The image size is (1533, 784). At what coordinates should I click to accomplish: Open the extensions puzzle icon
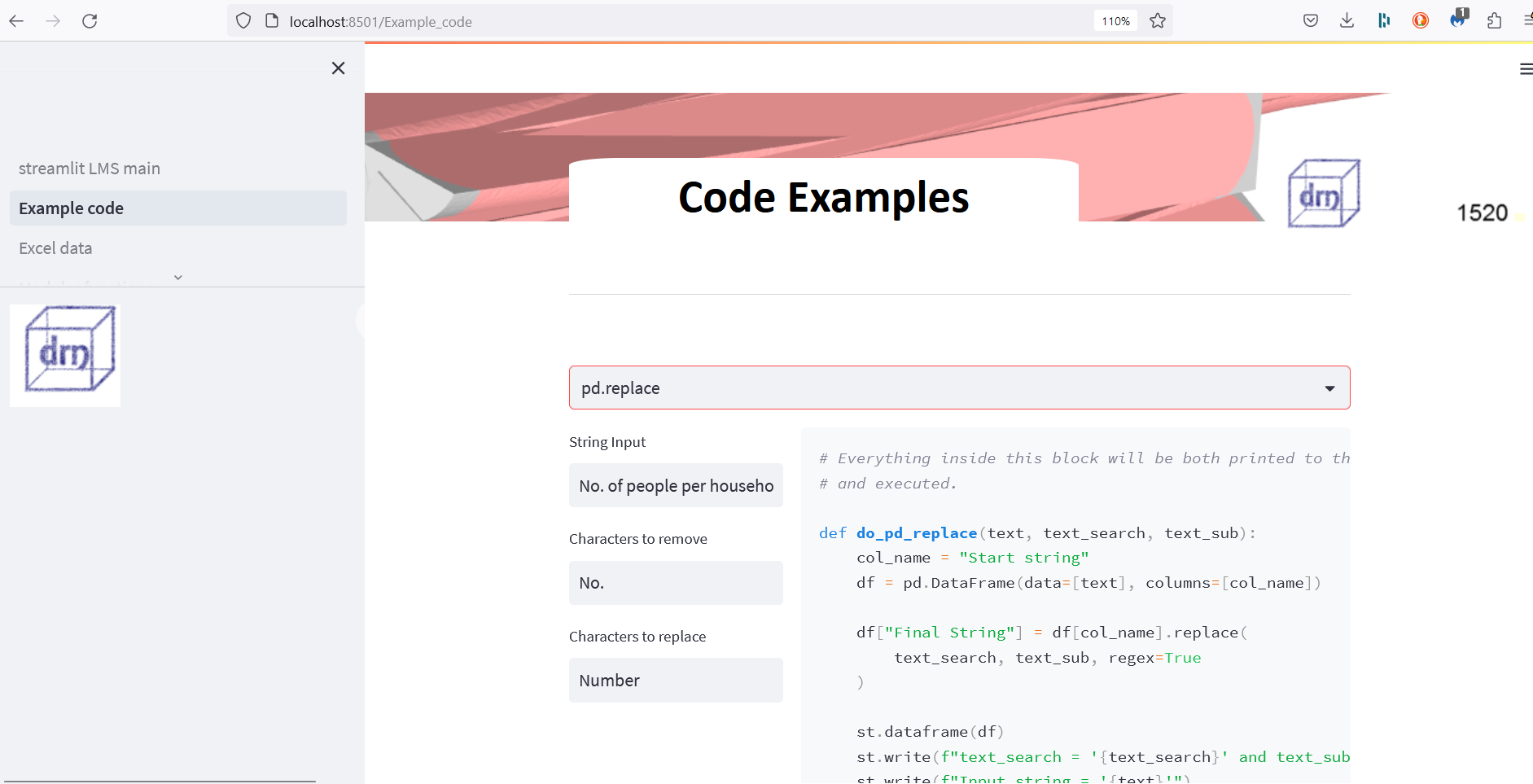[x=1494, y=21]
